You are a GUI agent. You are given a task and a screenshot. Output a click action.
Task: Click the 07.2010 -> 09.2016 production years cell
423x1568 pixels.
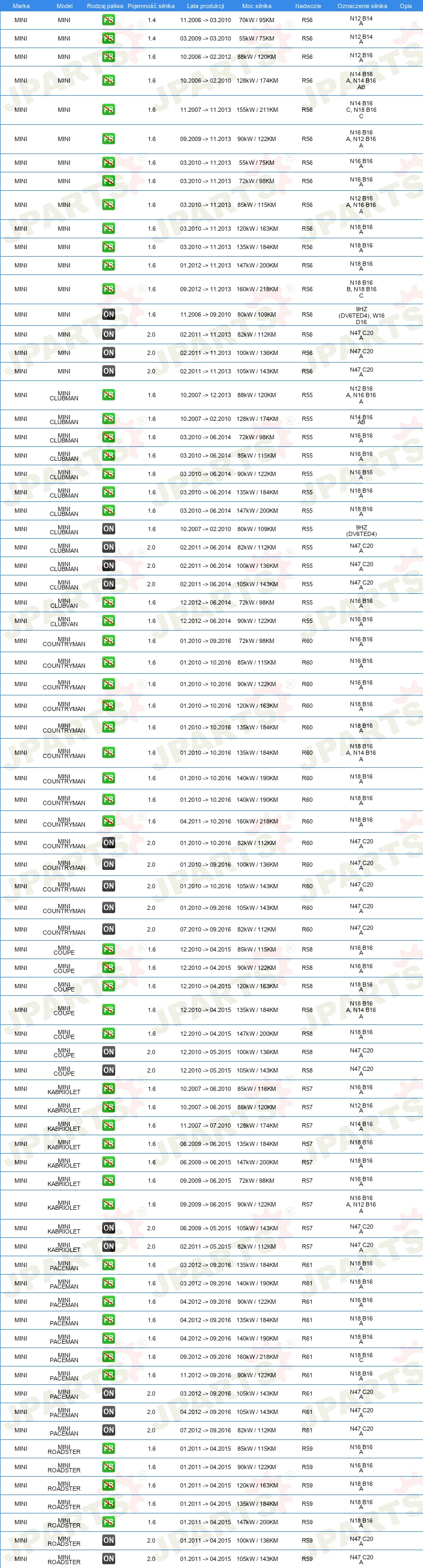tap(206, 929)
